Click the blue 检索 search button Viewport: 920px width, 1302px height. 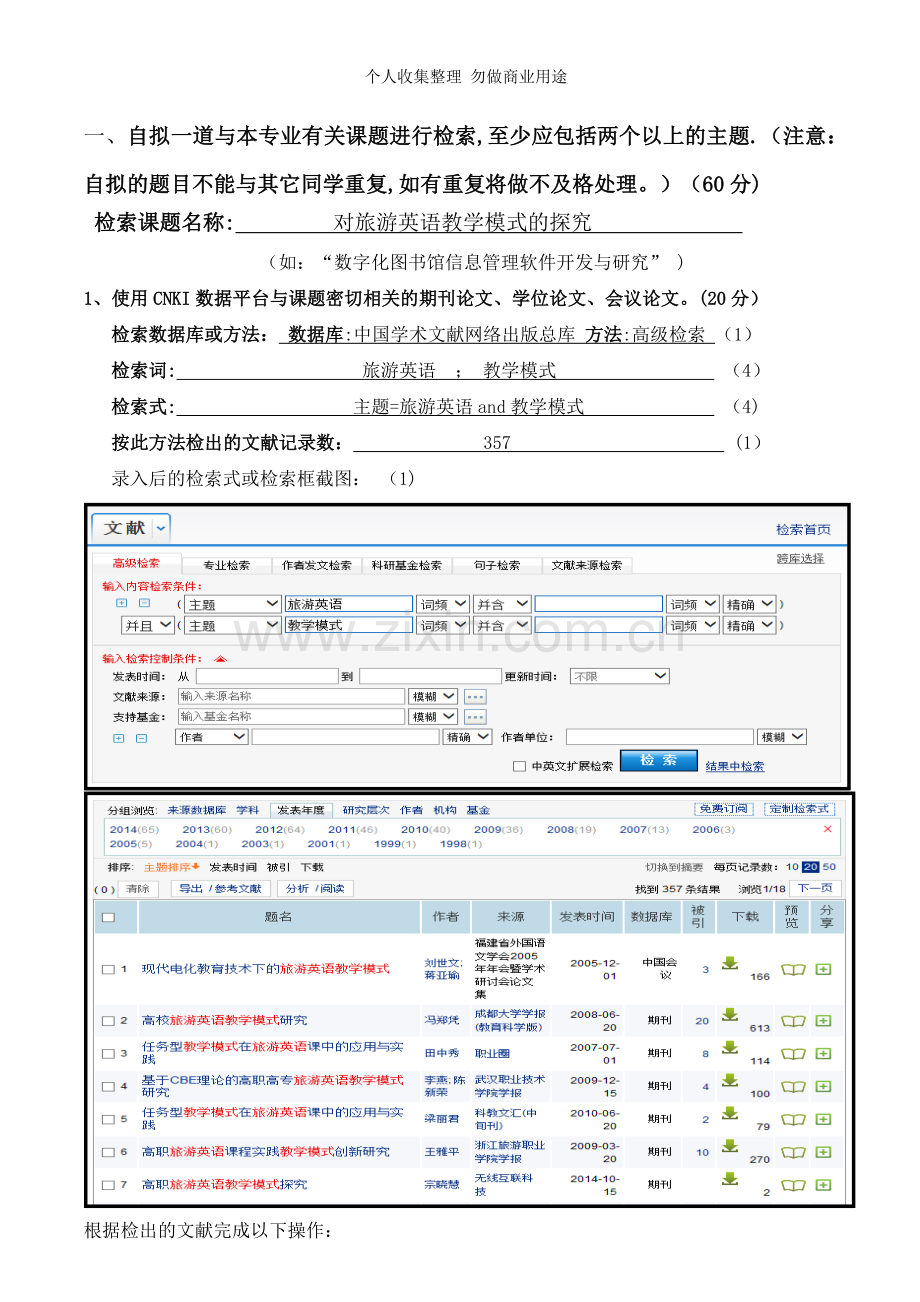click(x=658, y=761)
